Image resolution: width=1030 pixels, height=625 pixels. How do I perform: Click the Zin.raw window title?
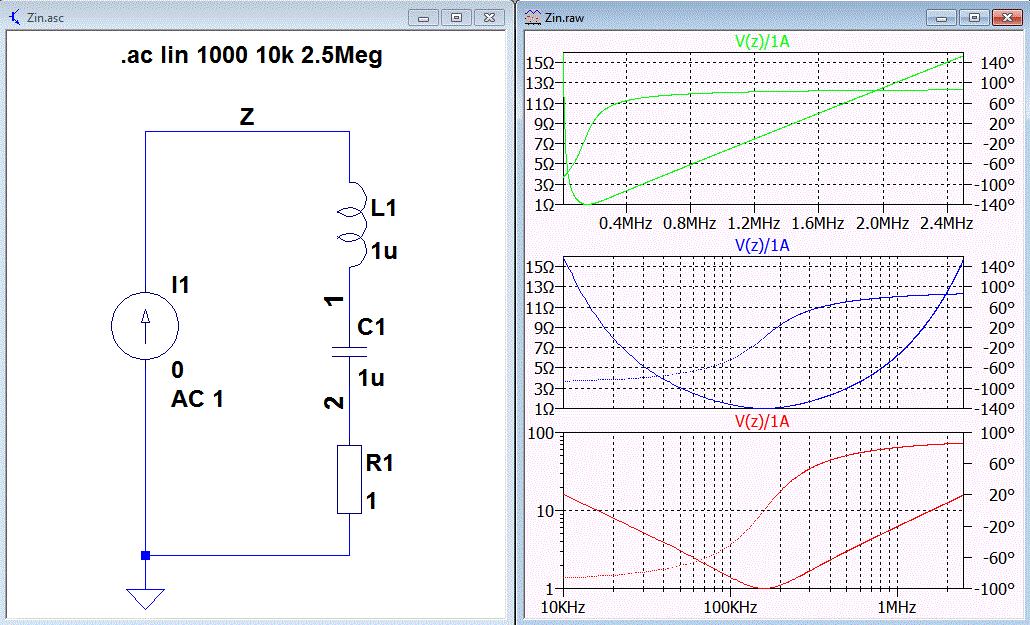pos(564,18)
